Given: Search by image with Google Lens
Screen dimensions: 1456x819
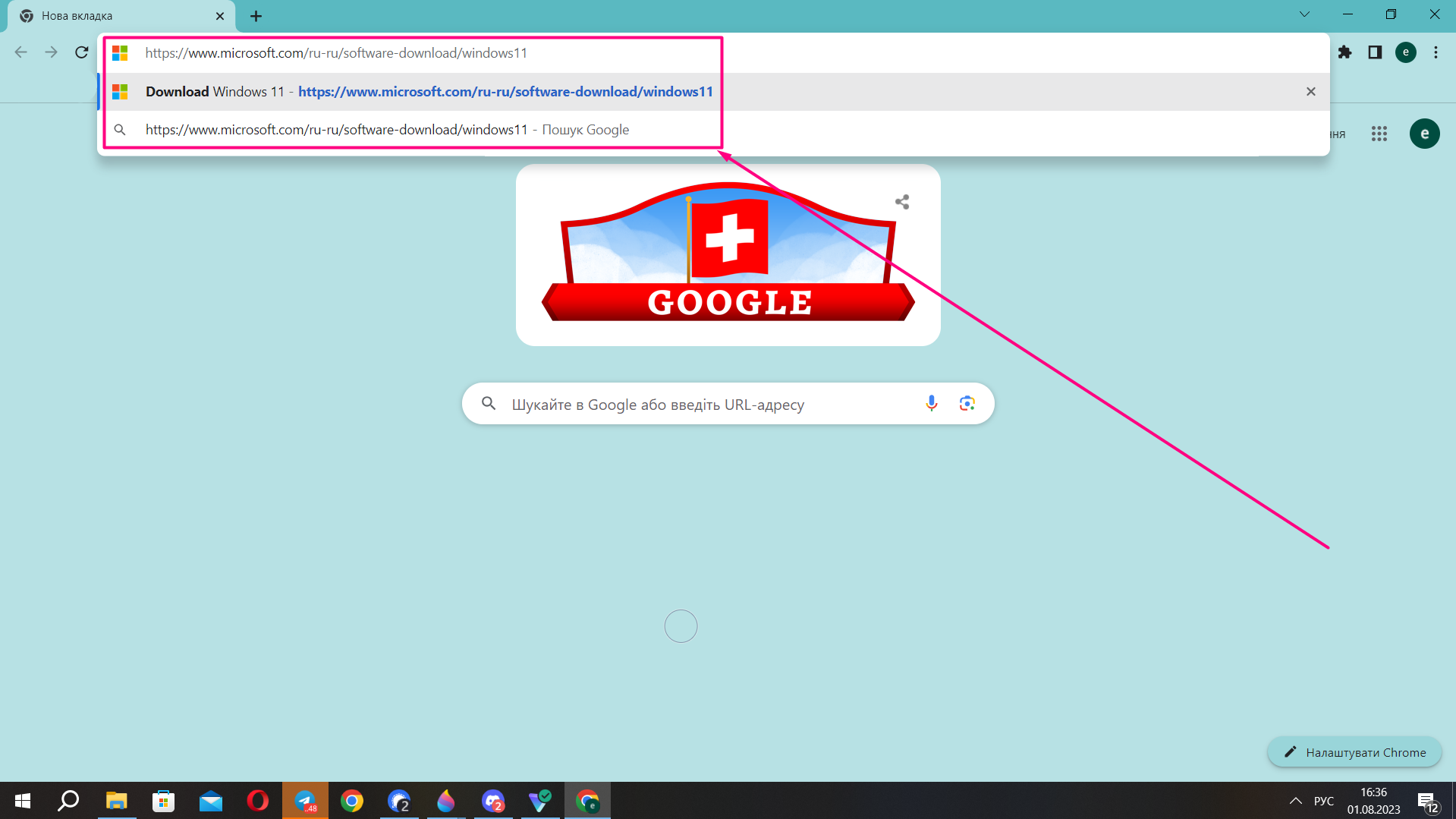Looking at the screenshot, I should click(x=967, y=404).
